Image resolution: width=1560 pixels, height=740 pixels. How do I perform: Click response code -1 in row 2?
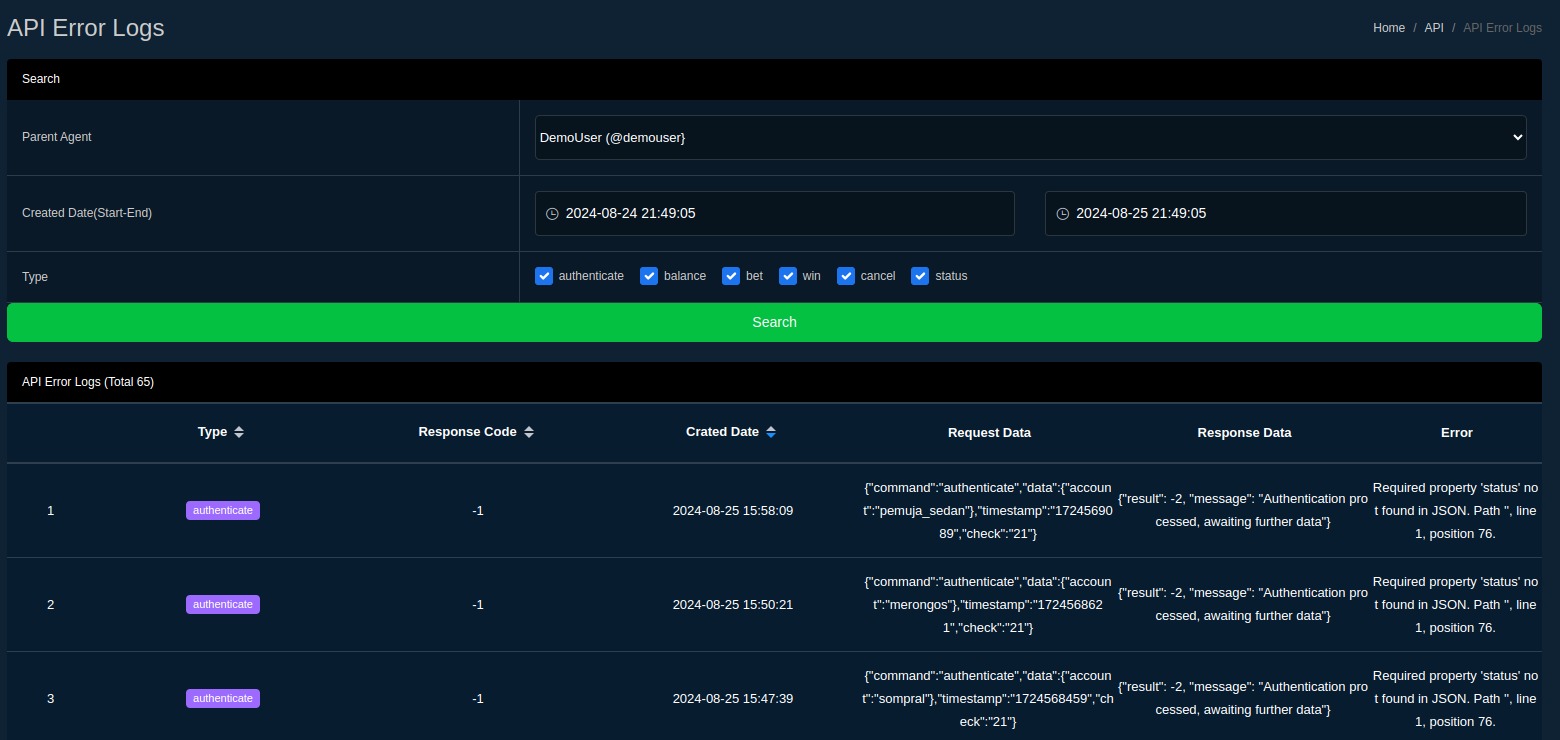click(x=478, y=605)
